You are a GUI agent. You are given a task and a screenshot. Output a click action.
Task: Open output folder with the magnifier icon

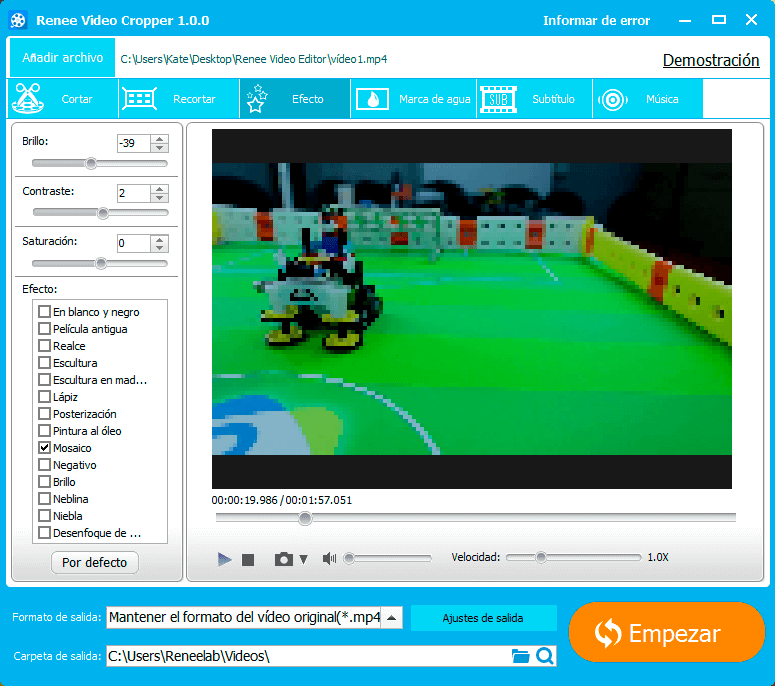(x=545, y=656)
